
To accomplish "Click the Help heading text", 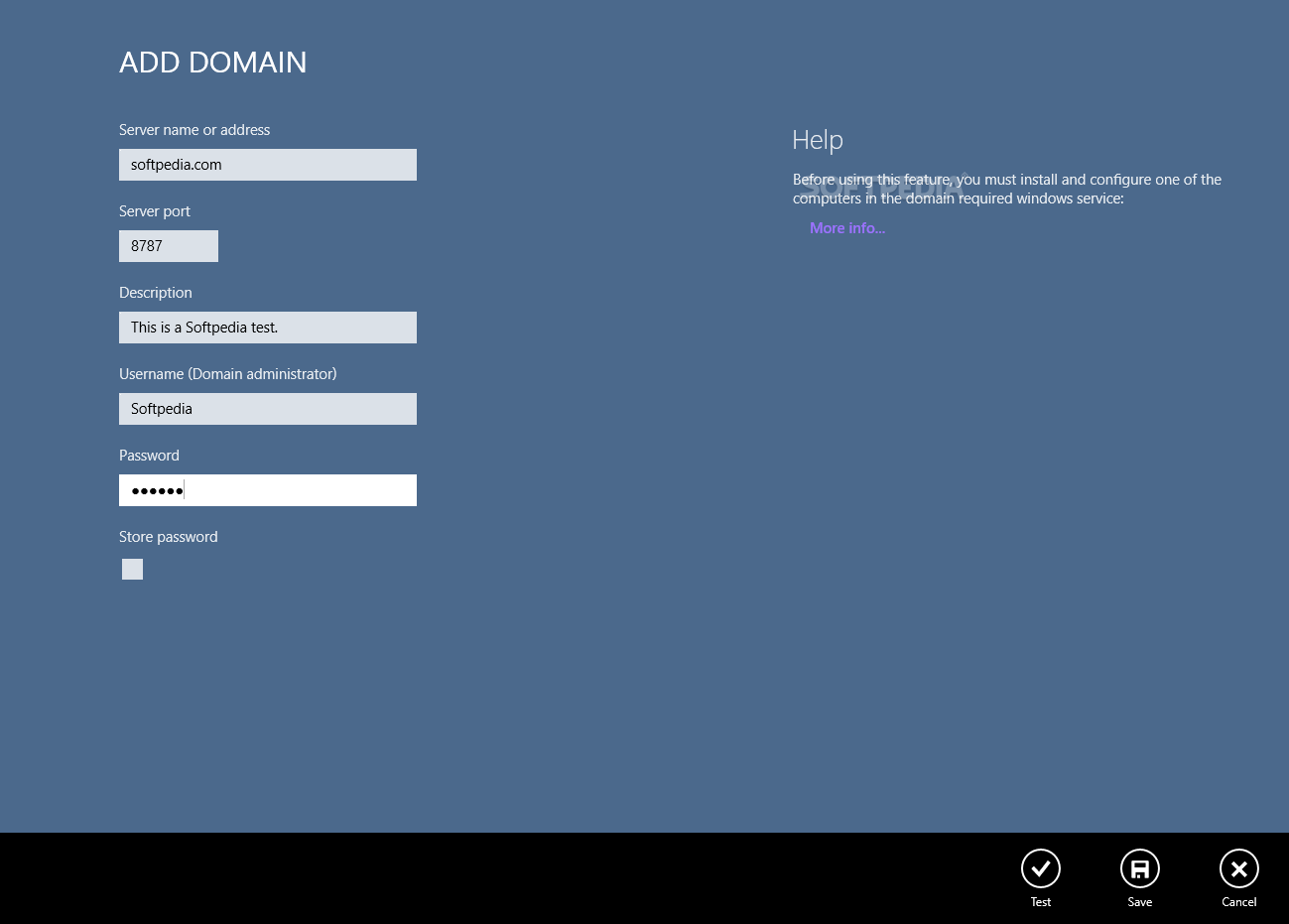I will click(818, 140).
